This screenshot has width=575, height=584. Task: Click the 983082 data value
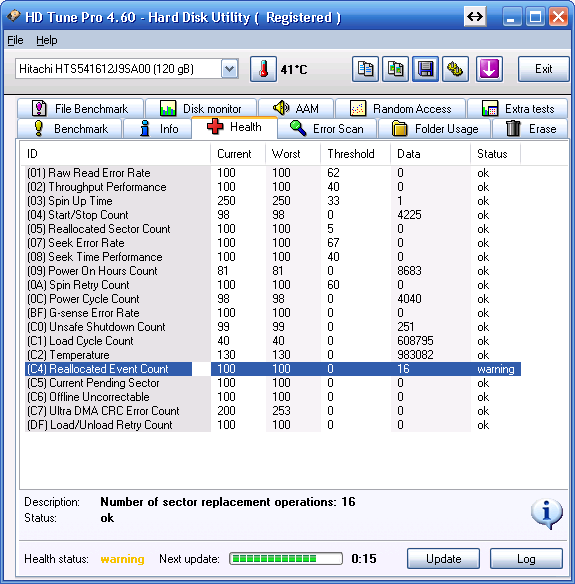pyautogui.click(x=415, y=355)
